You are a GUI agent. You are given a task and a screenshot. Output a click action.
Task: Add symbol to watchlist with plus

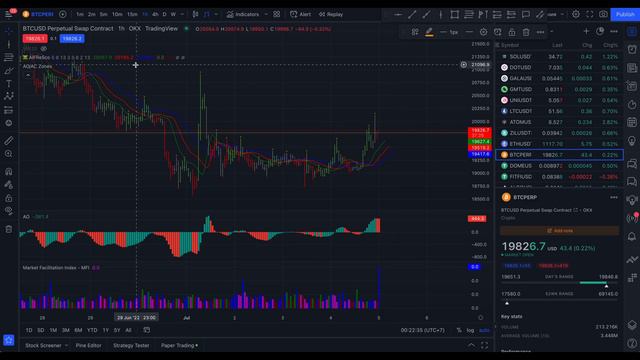click(x=586, y=31)
